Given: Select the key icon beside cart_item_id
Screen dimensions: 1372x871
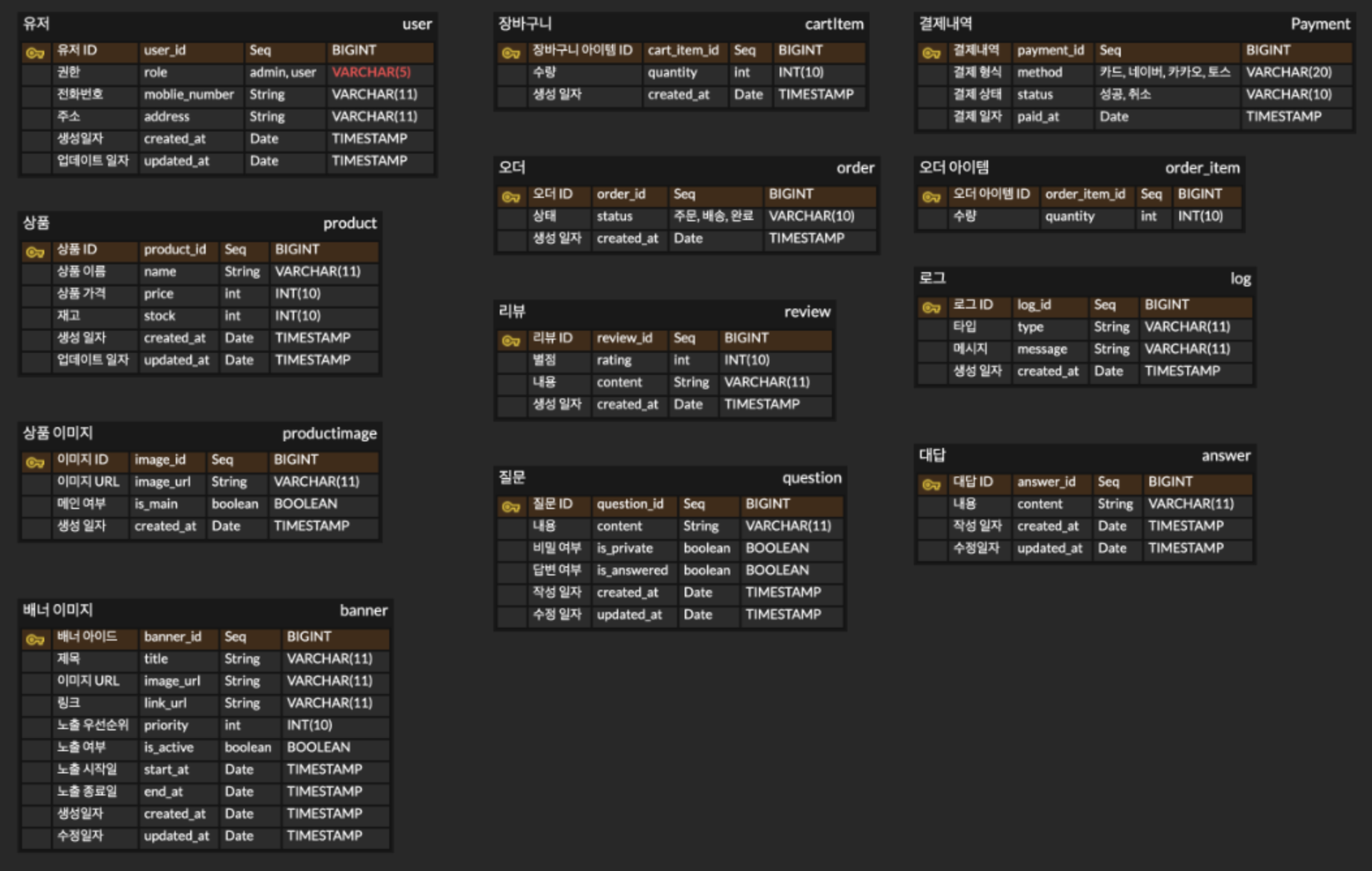Looking at the screenshot, I should (x=511, y=53).
